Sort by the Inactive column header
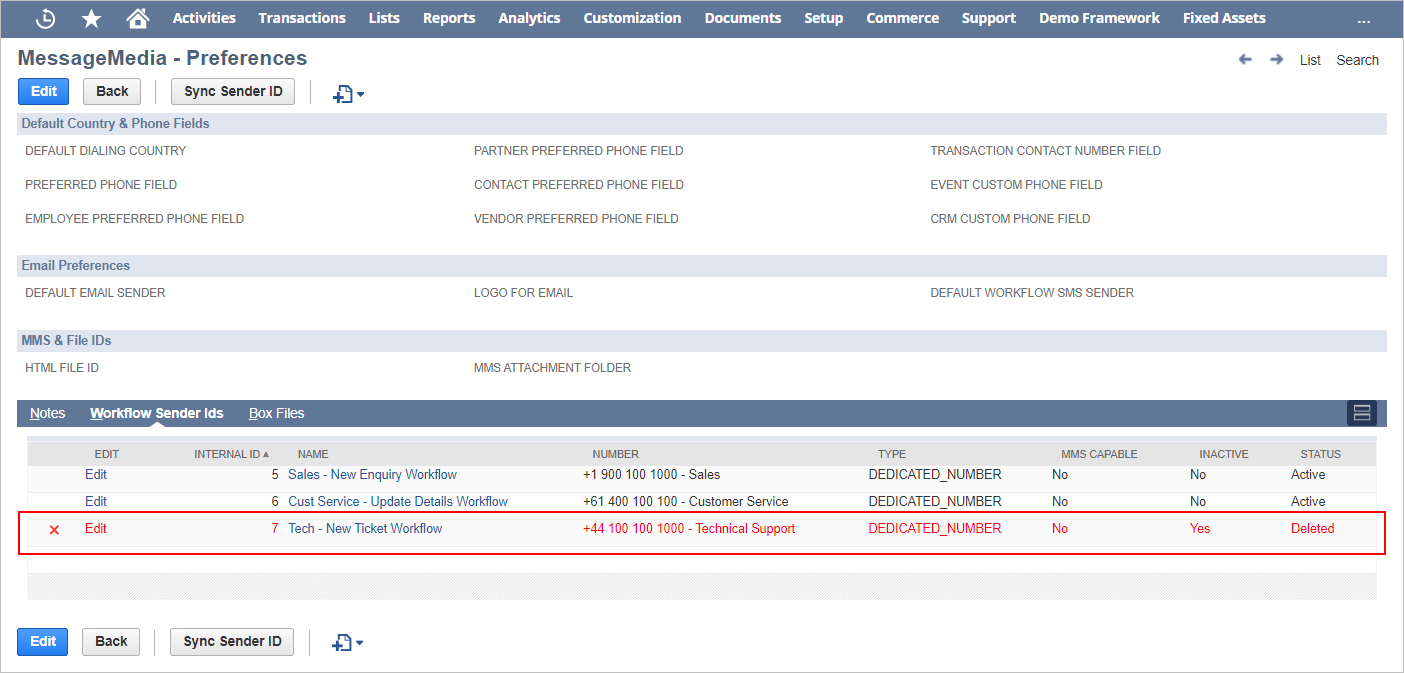 pos(1224,454)
